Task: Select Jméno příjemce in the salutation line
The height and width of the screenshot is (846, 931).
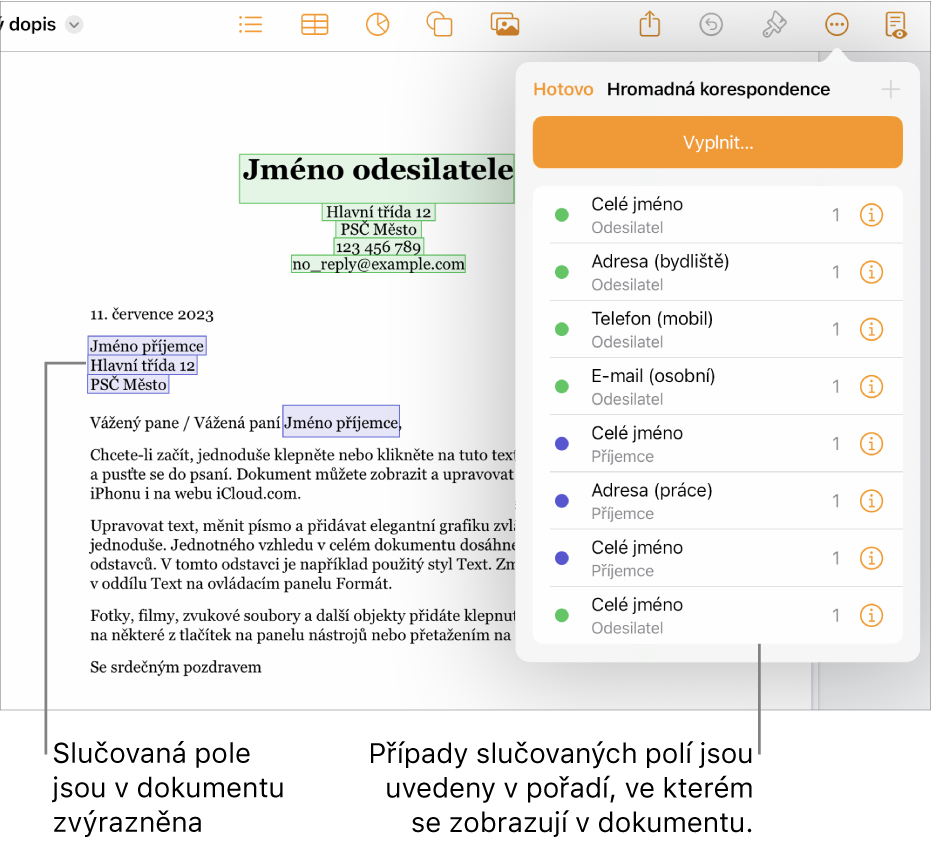Action: 341,422
